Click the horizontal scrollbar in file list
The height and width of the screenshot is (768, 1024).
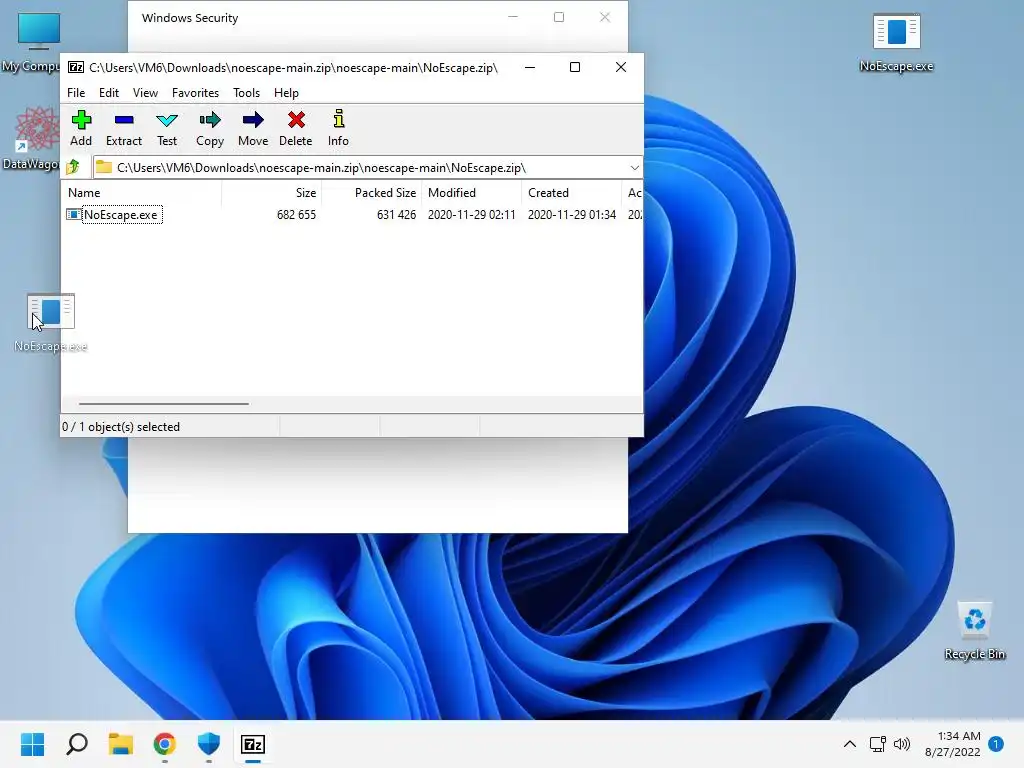163,404
